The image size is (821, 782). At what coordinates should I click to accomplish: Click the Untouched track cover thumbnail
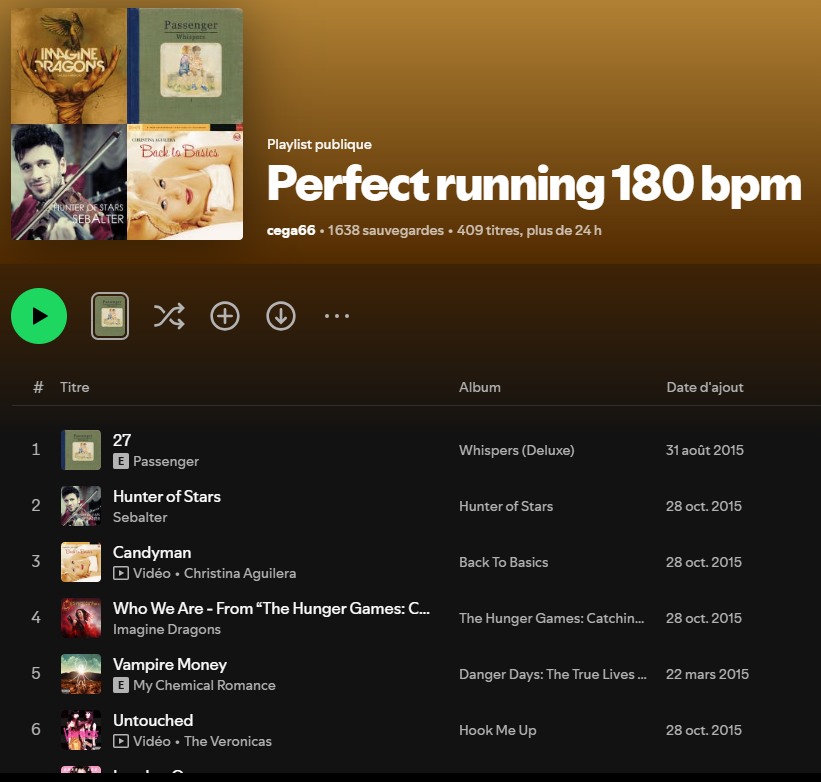(81, 730)
